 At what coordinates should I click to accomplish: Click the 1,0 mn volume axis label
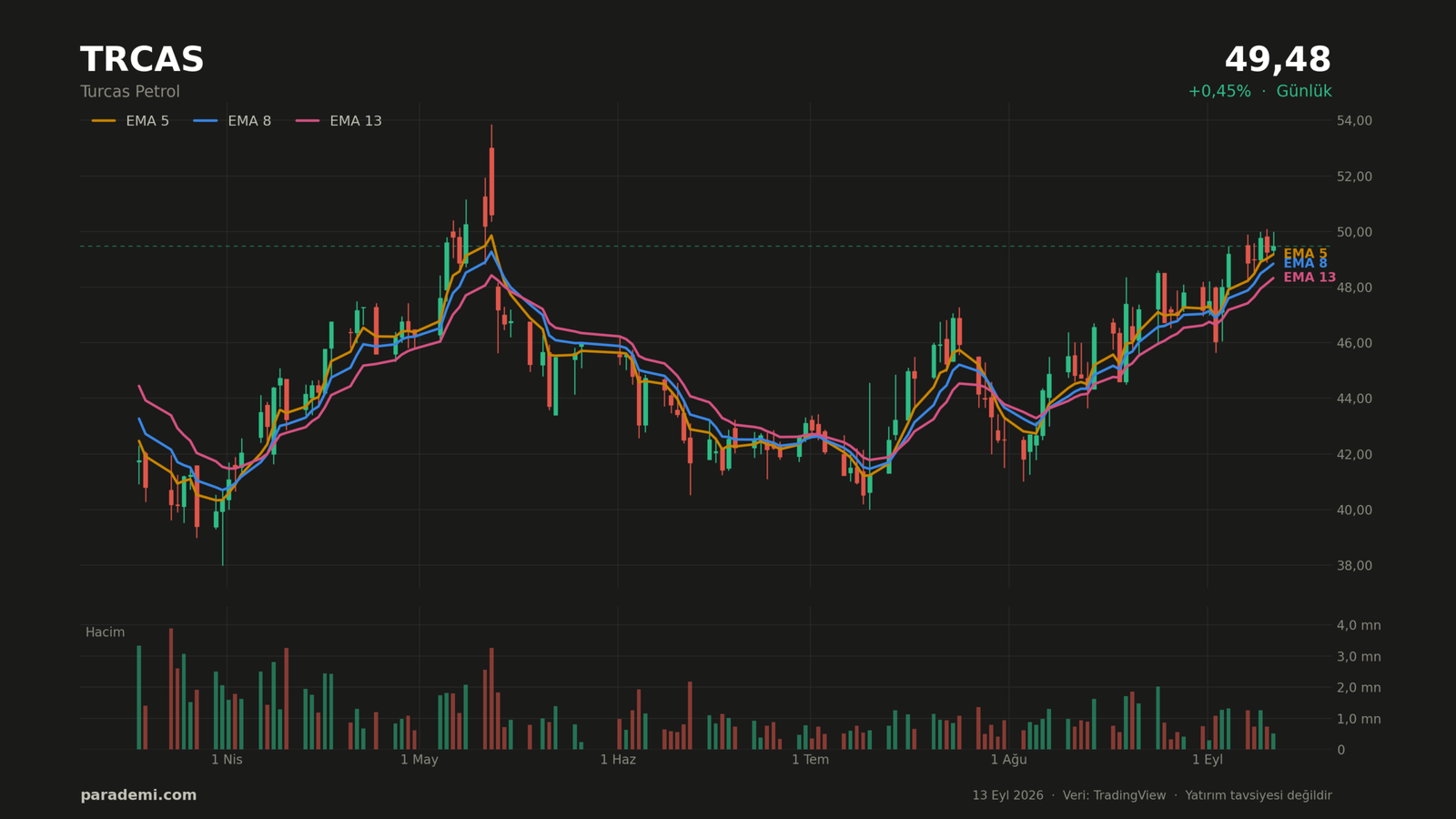(x=1359, y=719)
